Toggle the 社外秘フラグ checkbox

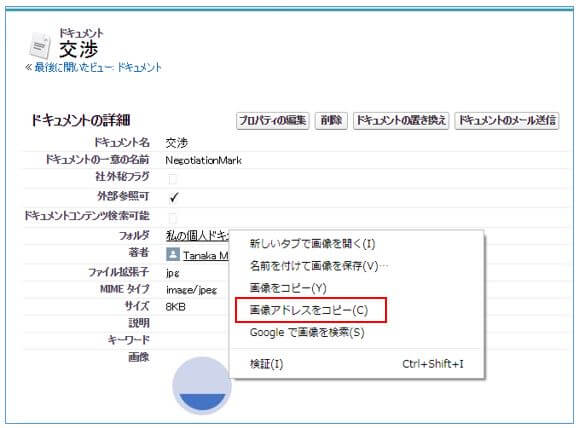173,179
